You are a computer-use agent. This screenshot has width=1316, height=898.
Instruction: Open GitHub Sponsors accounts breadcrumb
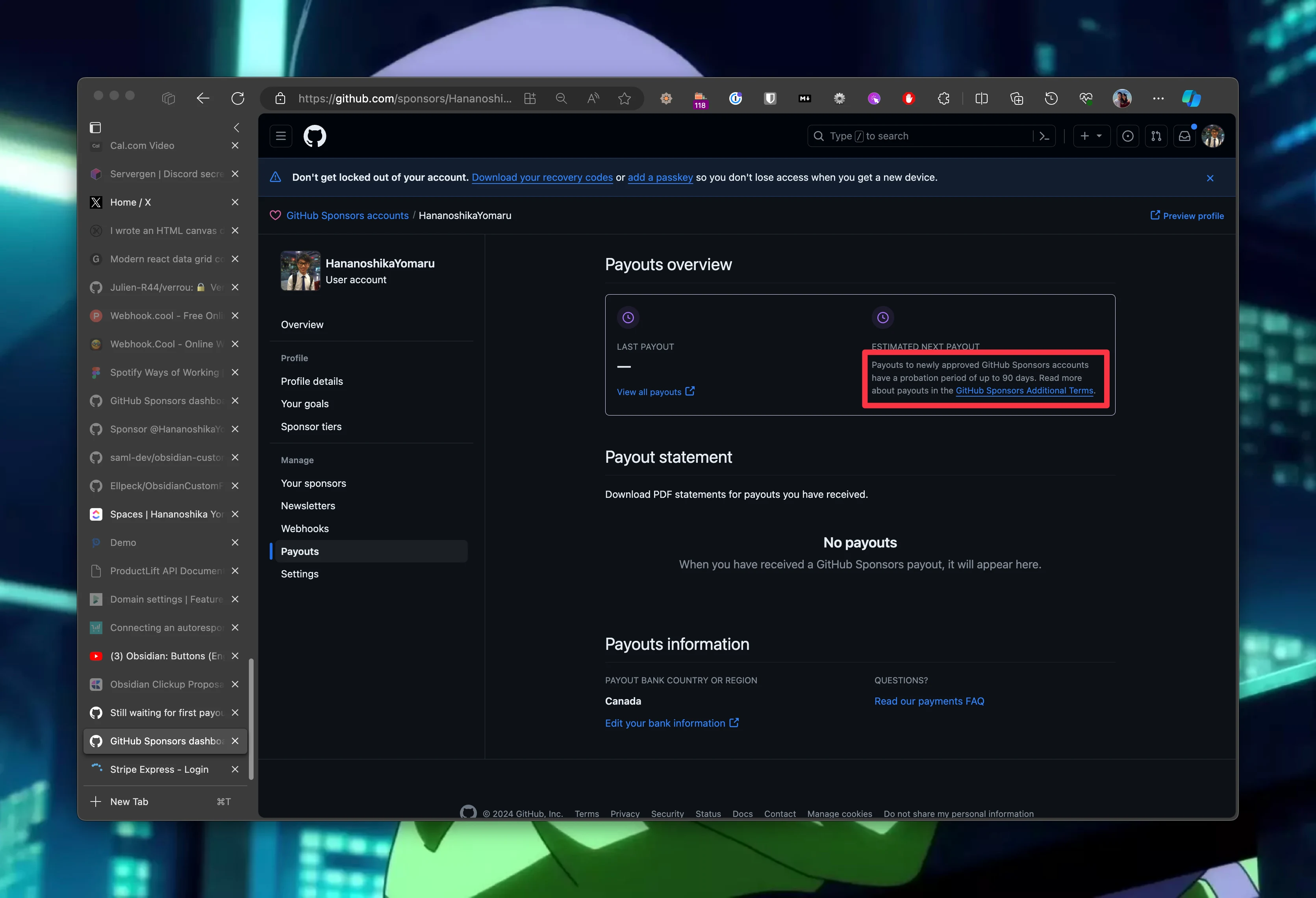[x=347, y=215]
